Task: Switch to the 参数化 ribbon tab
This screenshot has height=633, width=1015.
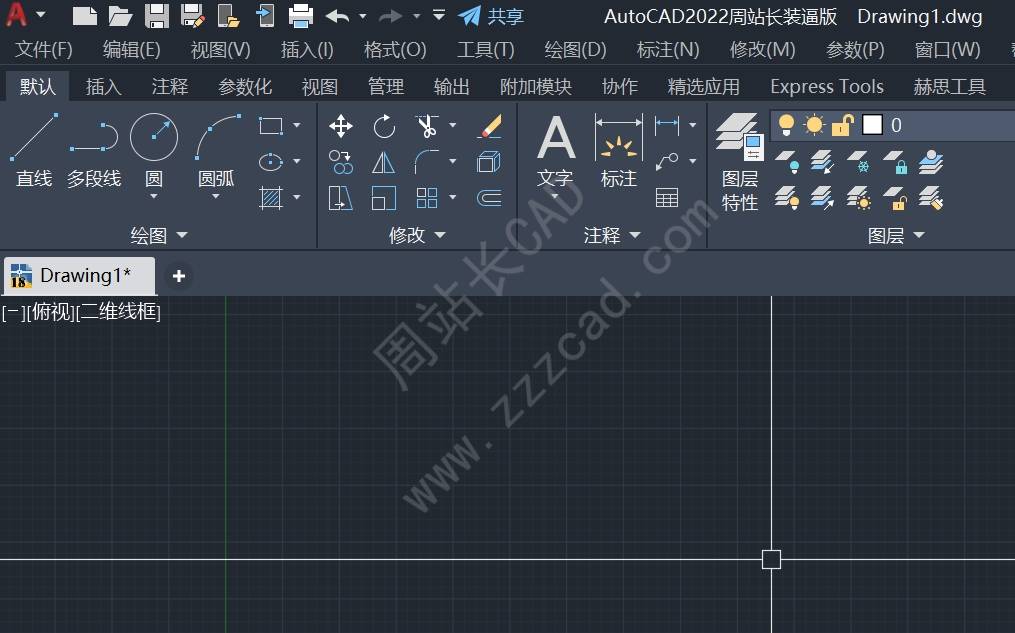Action: 245,87
